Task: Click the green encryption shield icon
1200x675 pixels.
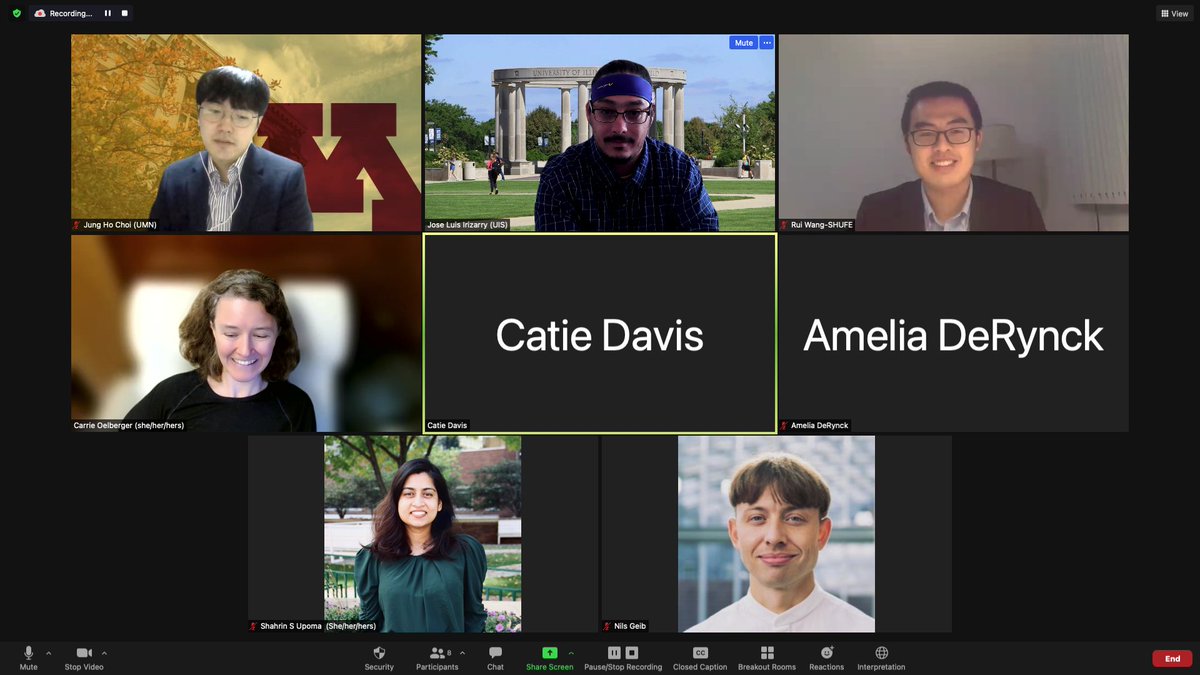Action: click(16, 13)
